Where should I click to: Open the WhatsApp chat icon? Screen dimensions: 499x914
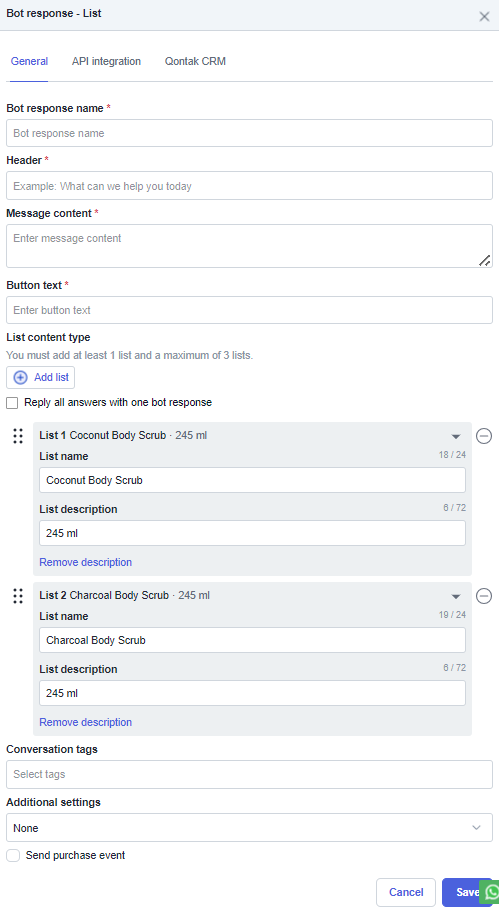491,892
